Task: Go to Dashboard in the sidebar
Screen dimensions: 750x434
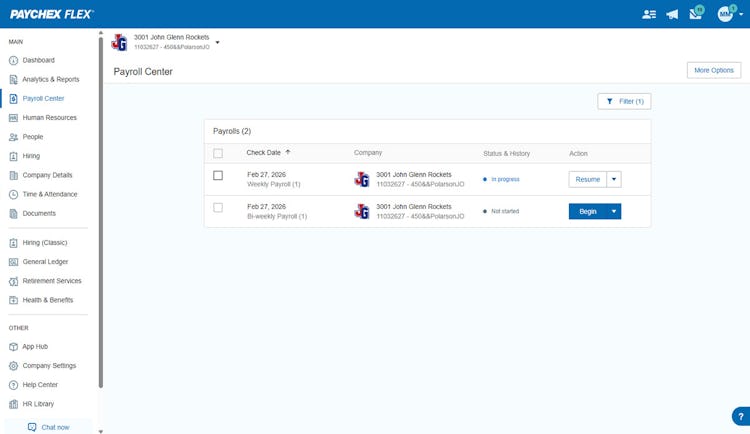Action: [38, 60]
